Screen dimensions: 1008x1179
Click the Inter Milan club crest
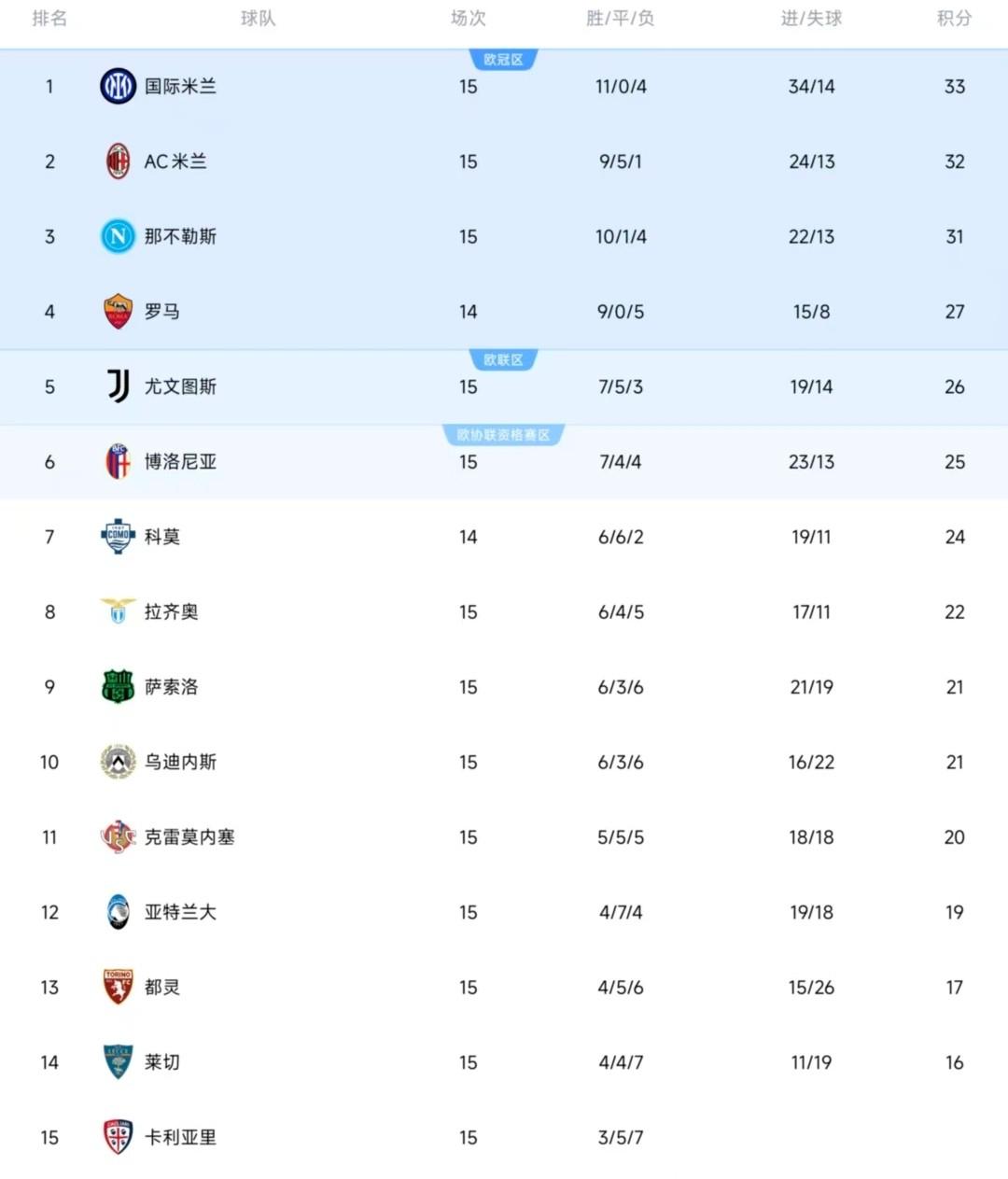[x=118, y=87]
